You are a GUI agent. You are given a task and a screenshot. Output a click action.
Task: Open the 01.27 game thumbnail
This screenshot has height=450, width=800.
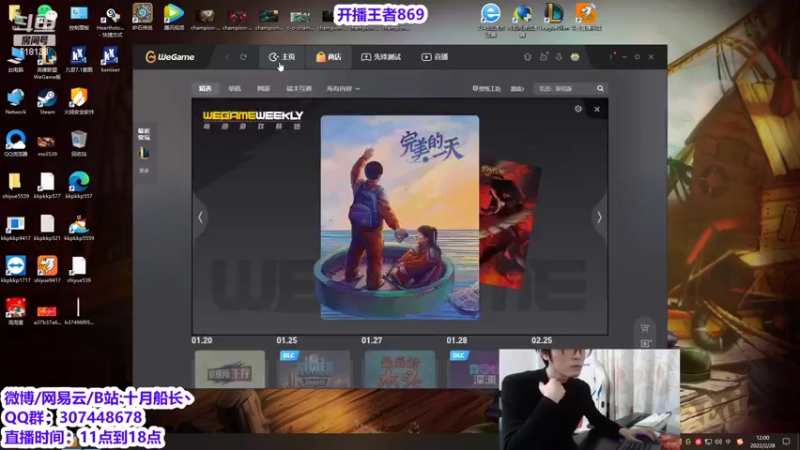pyautogui.click(x=400, y=369)
